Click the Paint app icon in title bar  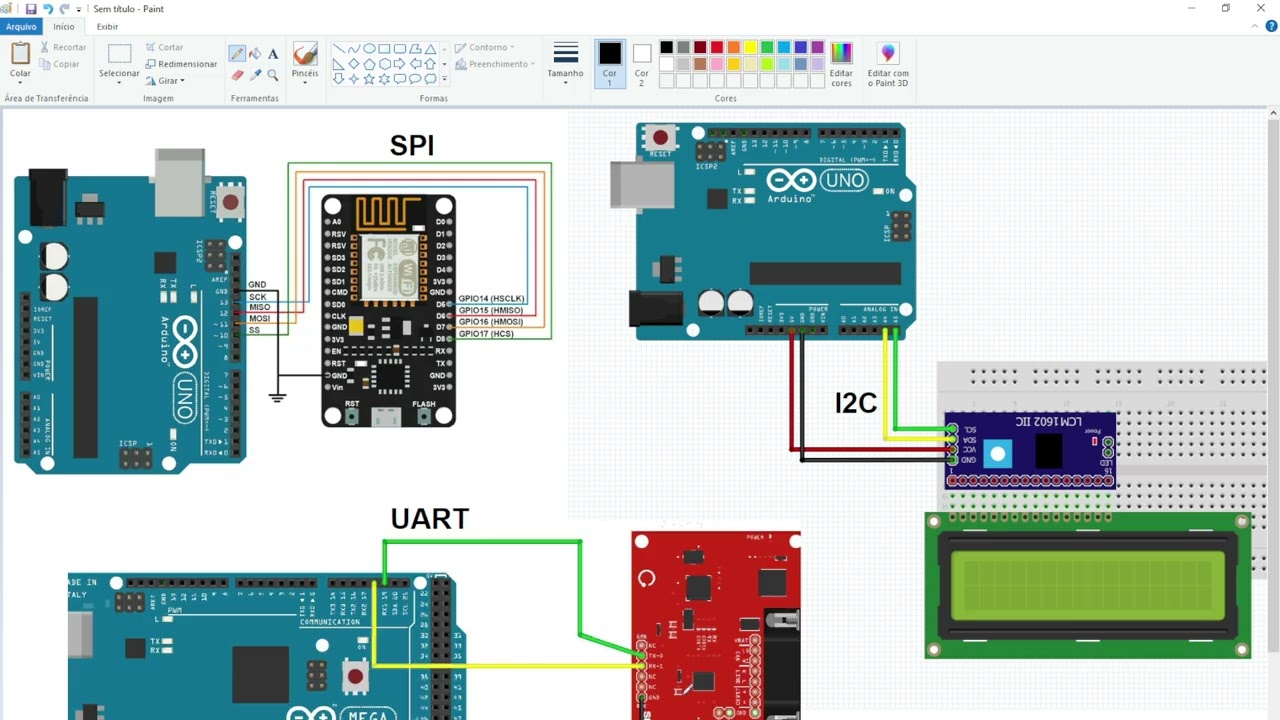click(8, 9)
